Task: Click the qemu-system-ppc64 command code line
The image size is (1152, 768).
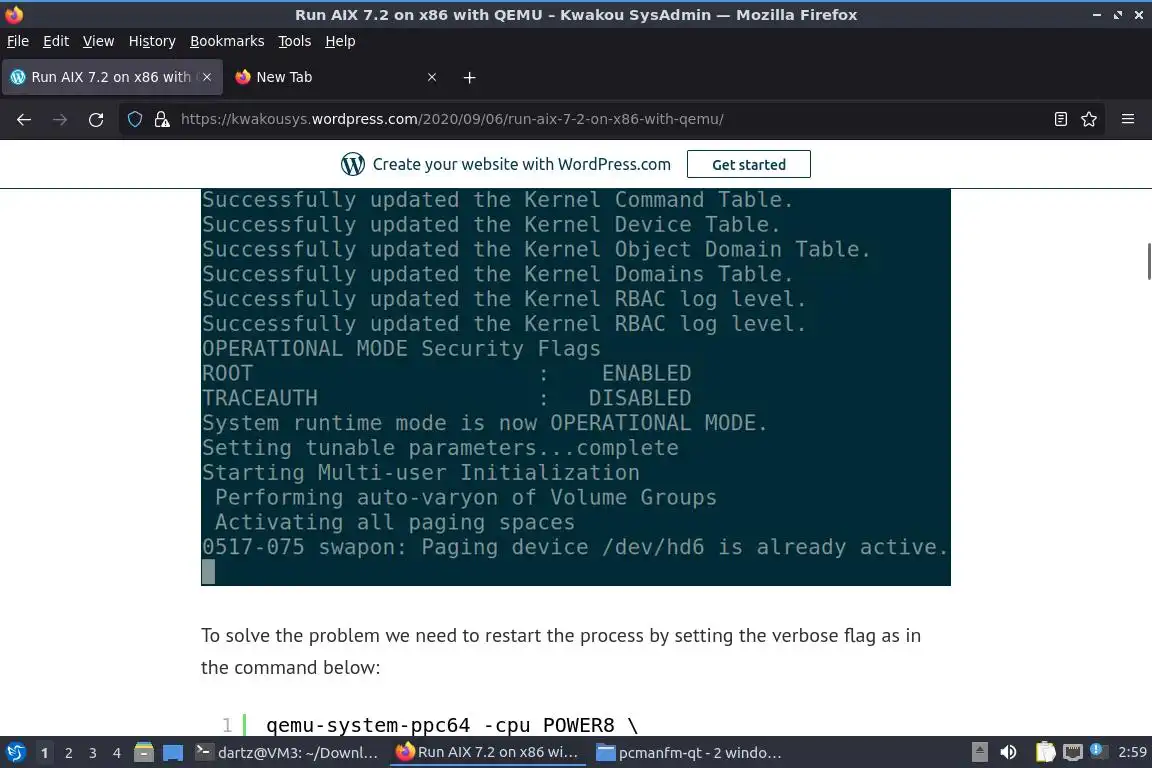Action: point(452,725)
